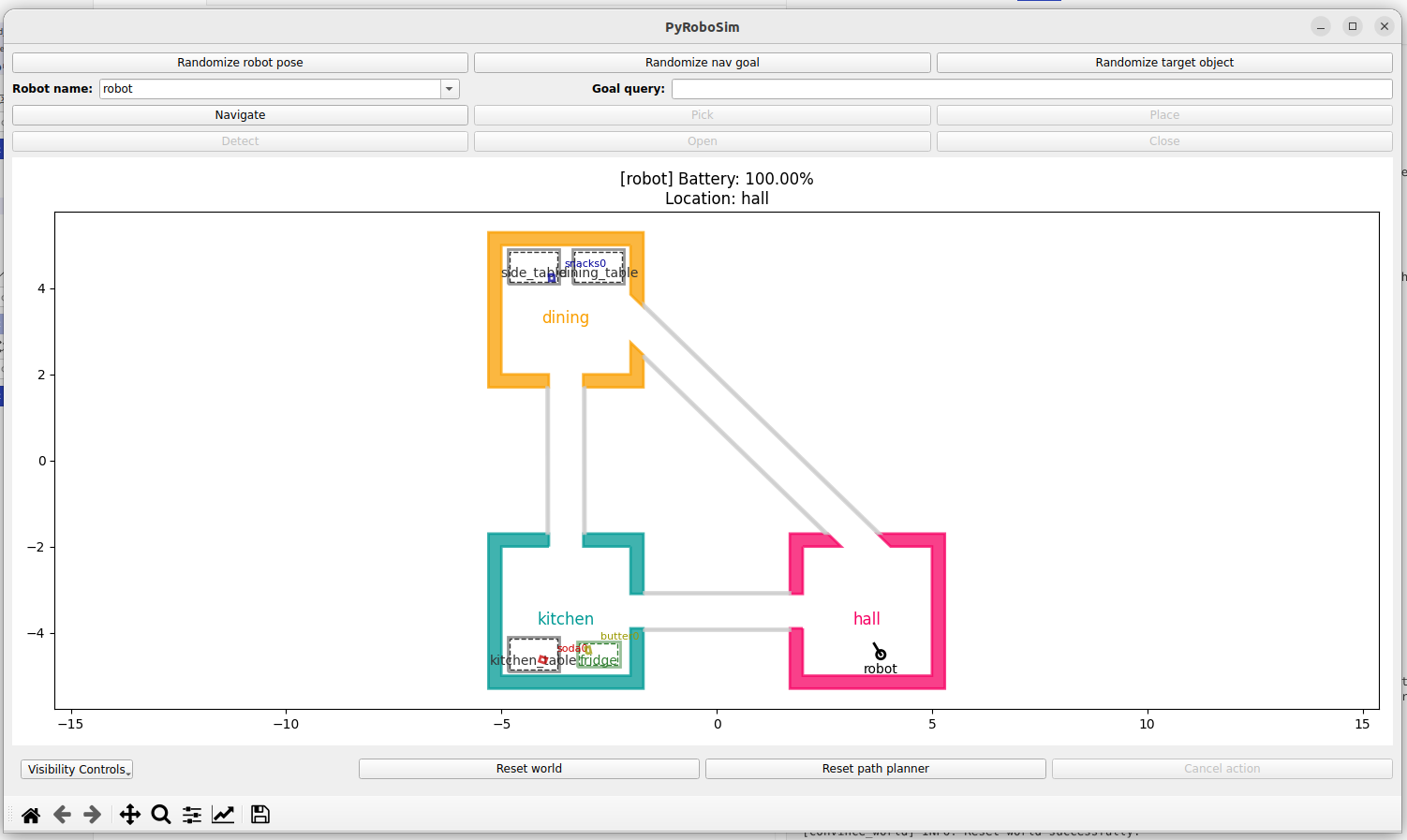1407x840 pixels.
Task: Save the figure with the floppy icon
Action: point(260,815)
